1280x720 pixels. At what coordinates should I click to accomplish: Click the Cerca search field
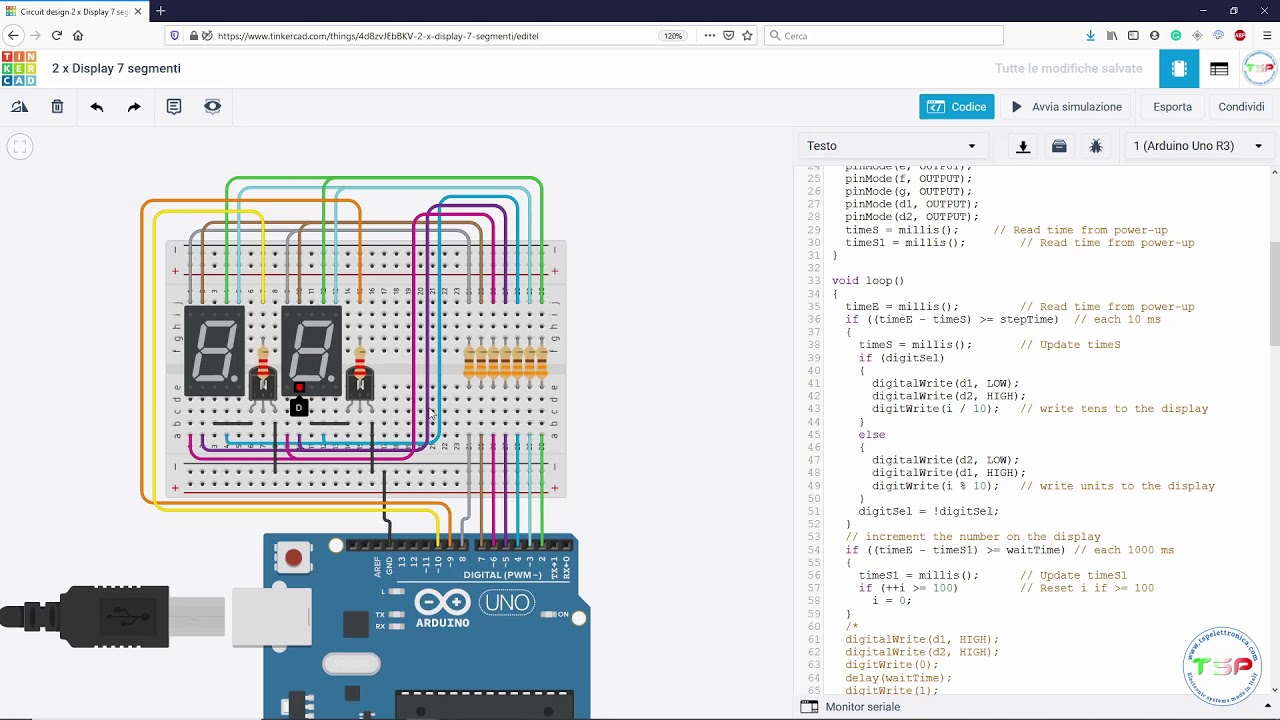pyautogui.click(x=884, y=36)
